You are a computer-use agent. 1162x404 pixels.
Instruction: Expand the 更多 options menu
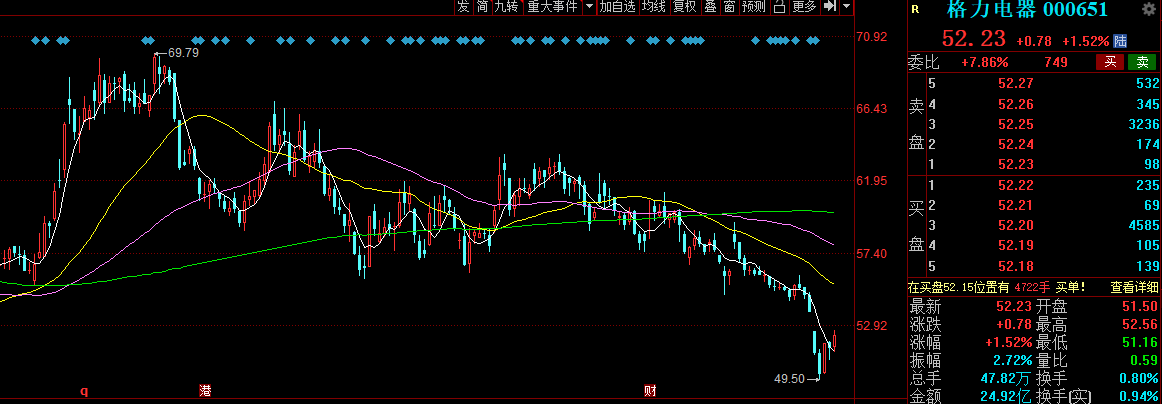804,7
